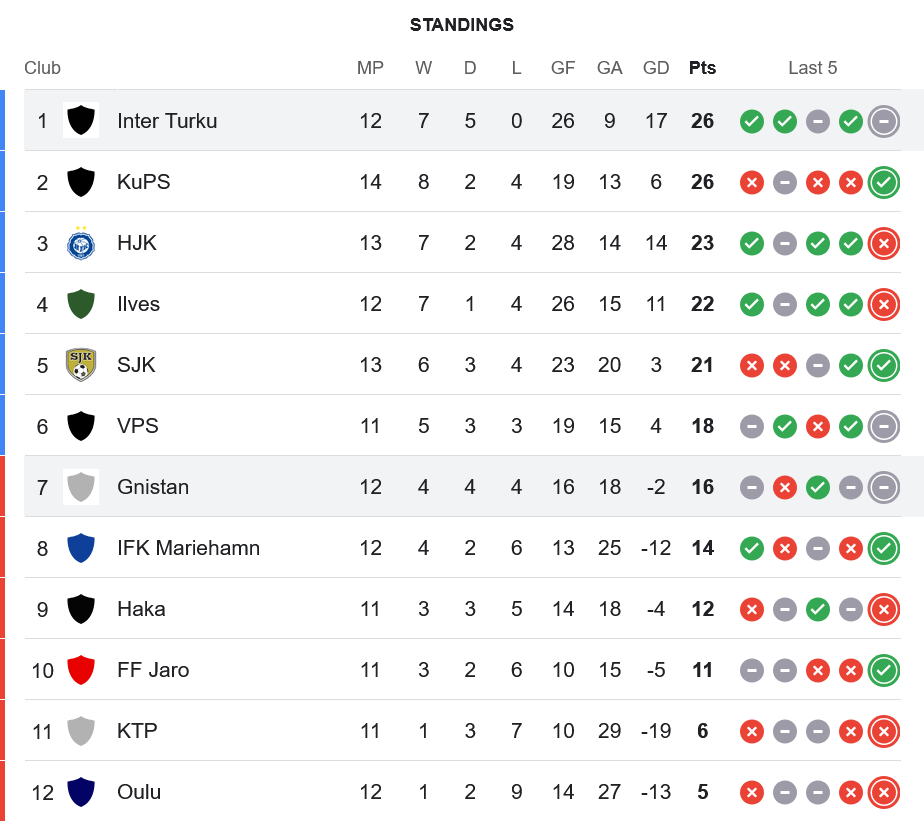This screenshot has width=924, height=838.
Task: Click the green Ilves shield icon
Action: pyautogui.click(x=80, y=304)
